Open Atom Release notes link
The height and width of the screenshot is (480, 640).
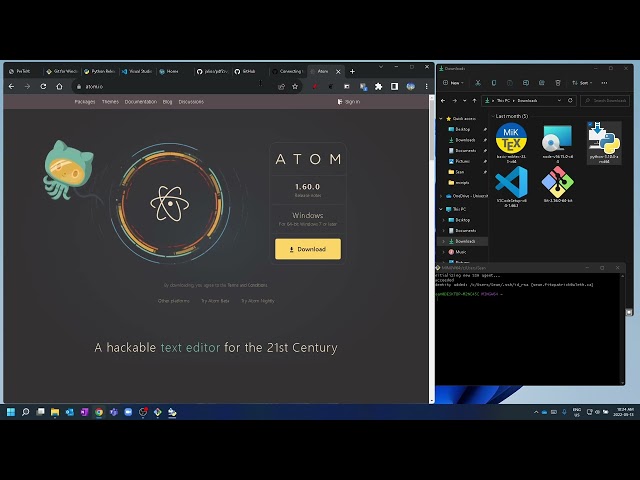pos(308,196)
